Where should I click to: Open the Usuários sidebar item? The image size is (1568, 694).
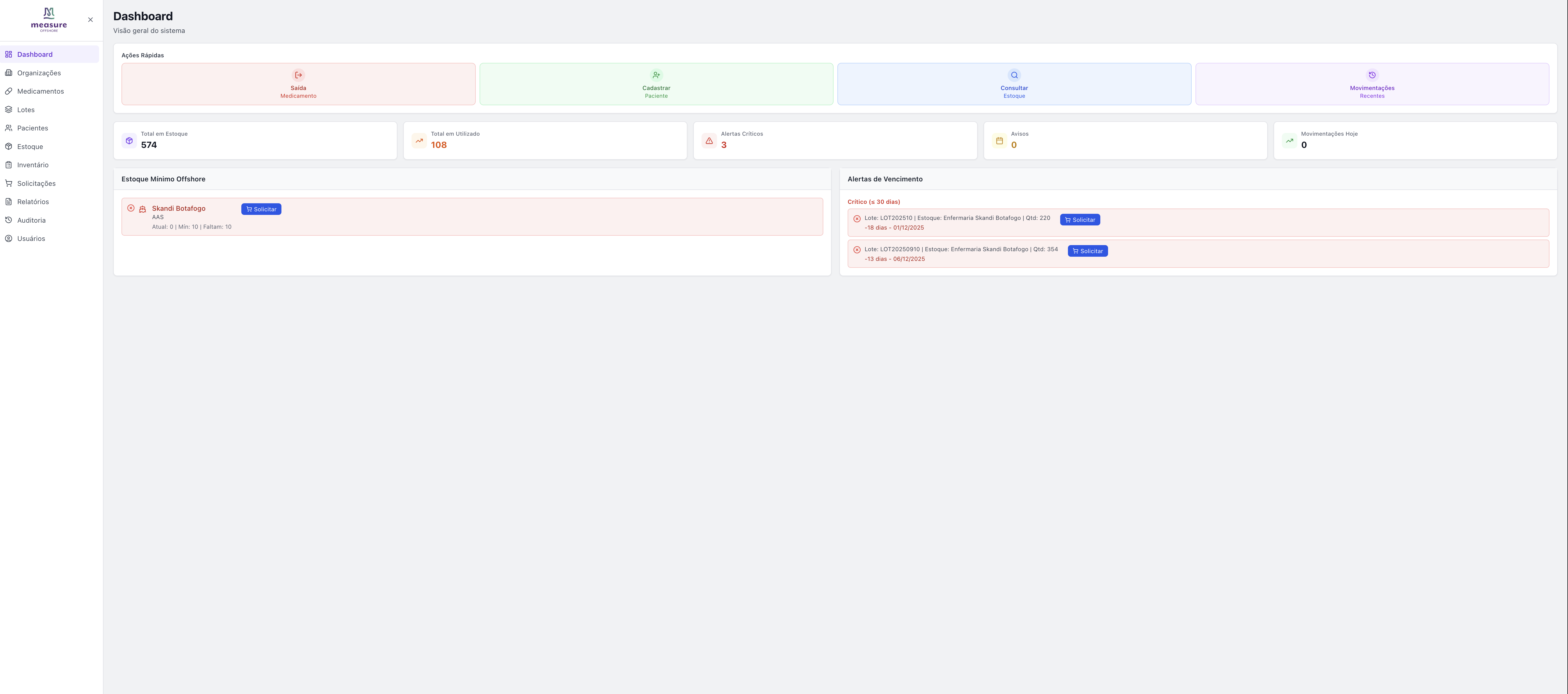pos(31,239)
